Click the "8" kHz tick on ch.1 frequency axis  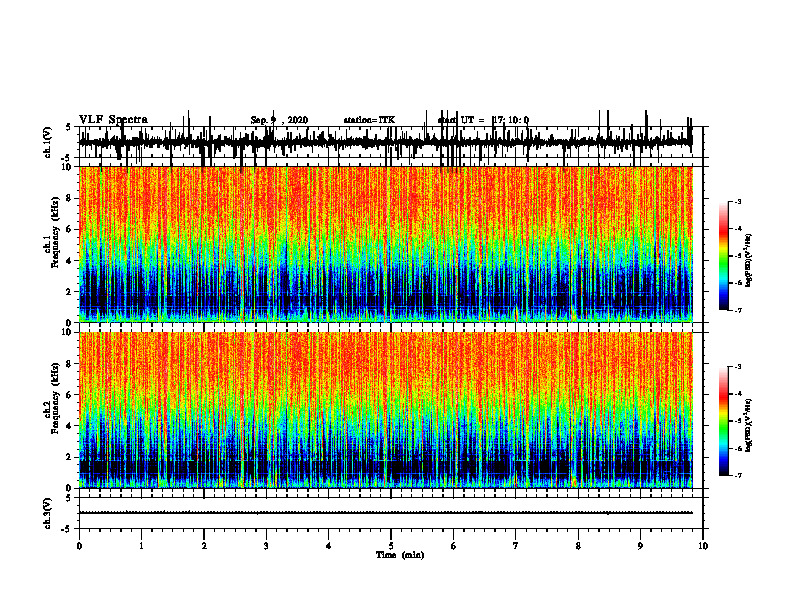(x=70, y=198)
